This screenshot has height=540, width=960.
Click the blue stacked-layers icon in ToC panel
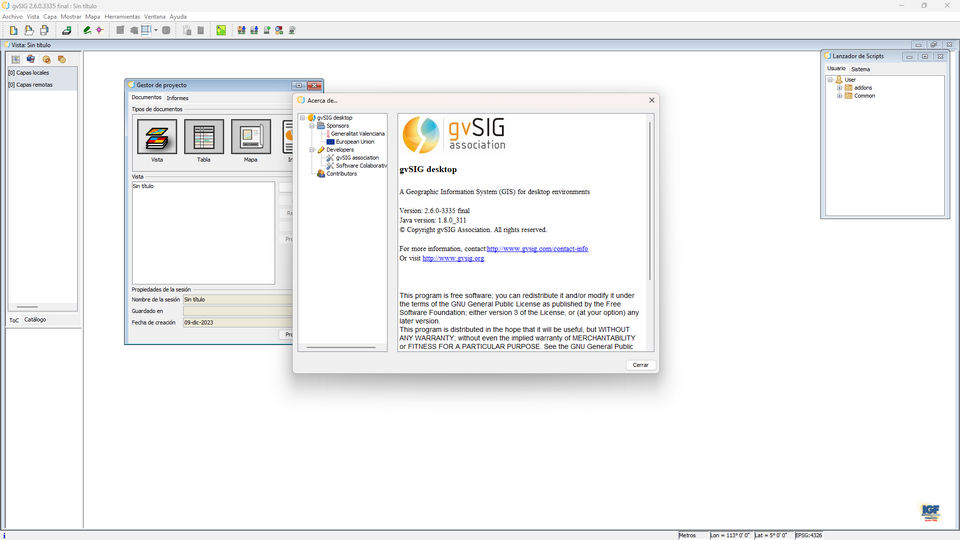tap(31, 59)
